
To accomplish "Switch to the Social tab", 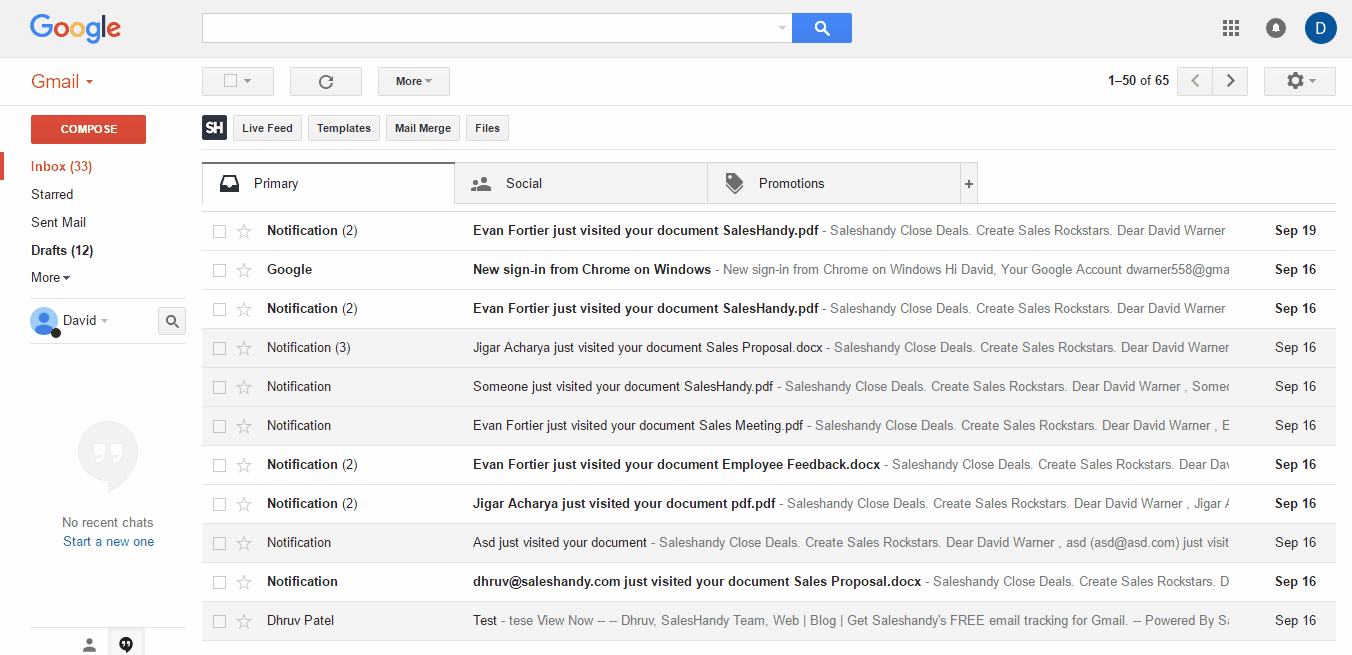I will [581, 184].
